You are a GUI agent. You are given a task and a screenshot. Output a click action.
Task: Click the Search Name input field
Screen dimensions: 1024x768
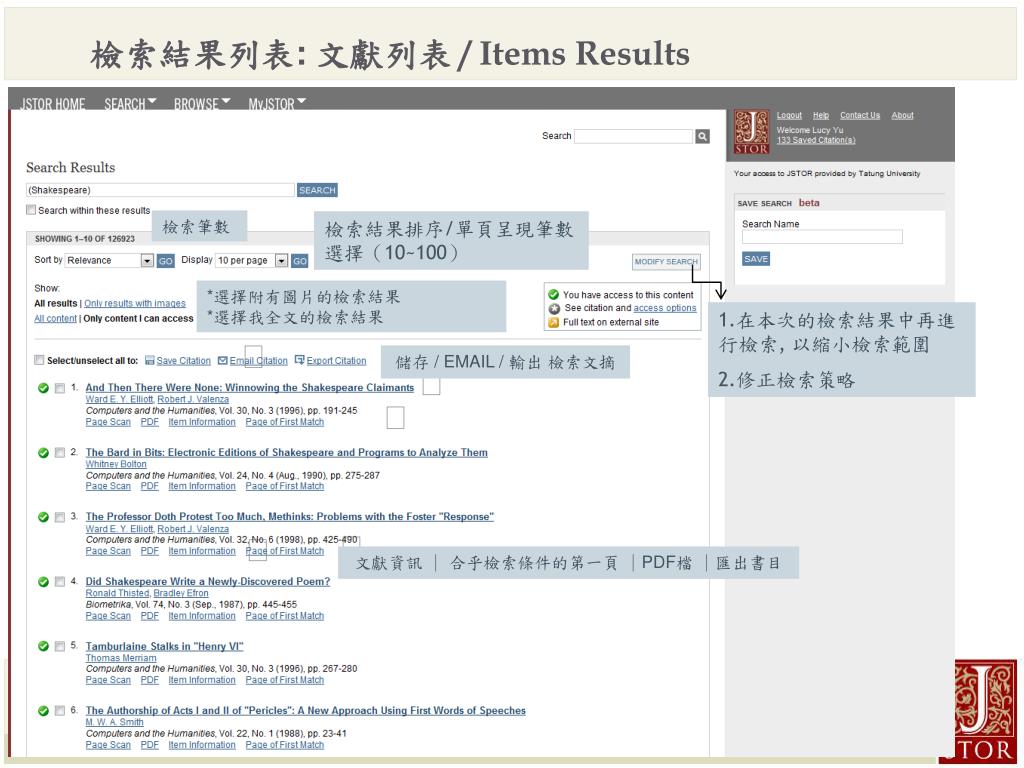(822, 236)
